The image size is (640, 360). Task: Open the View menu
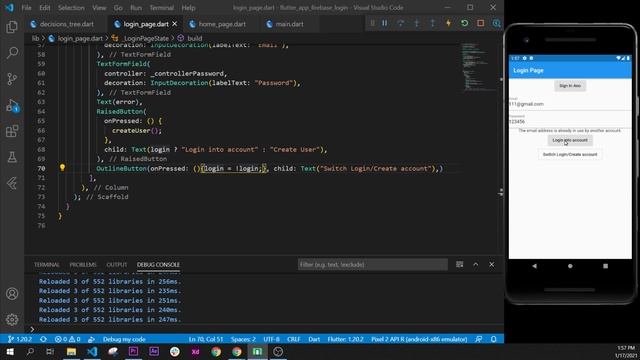click(x=99, y=8)
